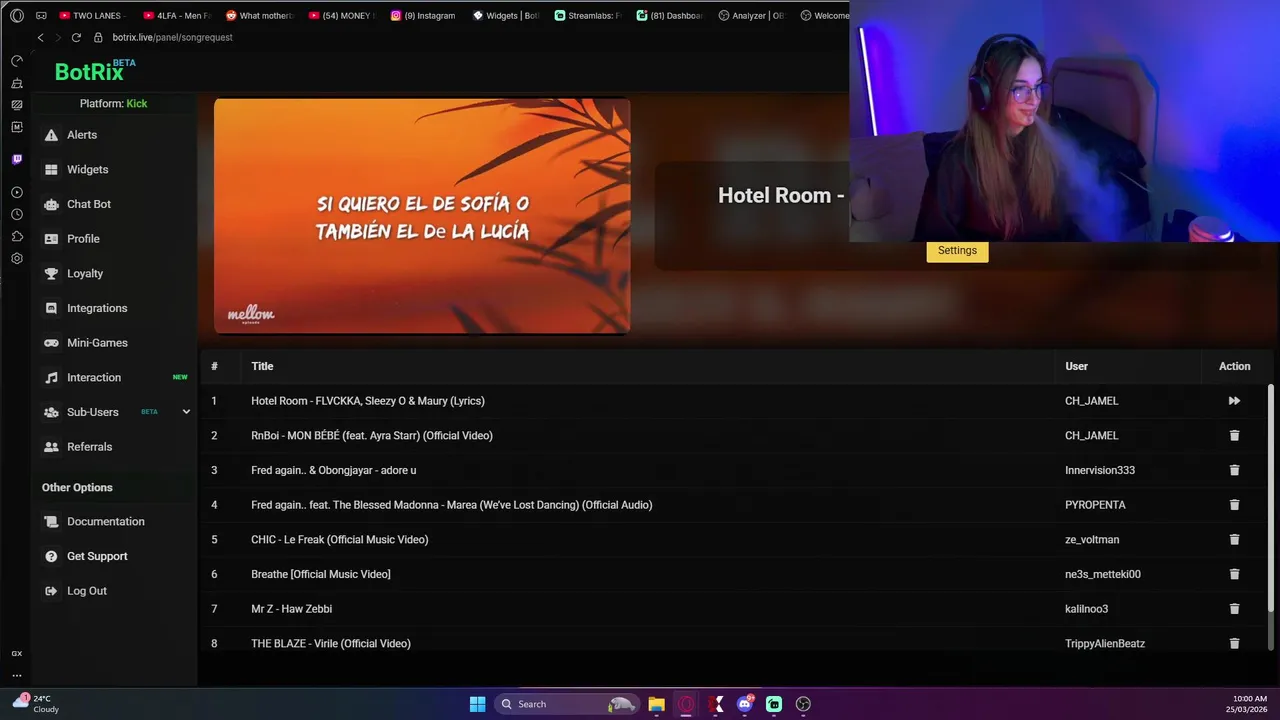Delete the Marea (We've Lost Dancing) request
The image size is (1280, 720).
(x=1234, y=505)
